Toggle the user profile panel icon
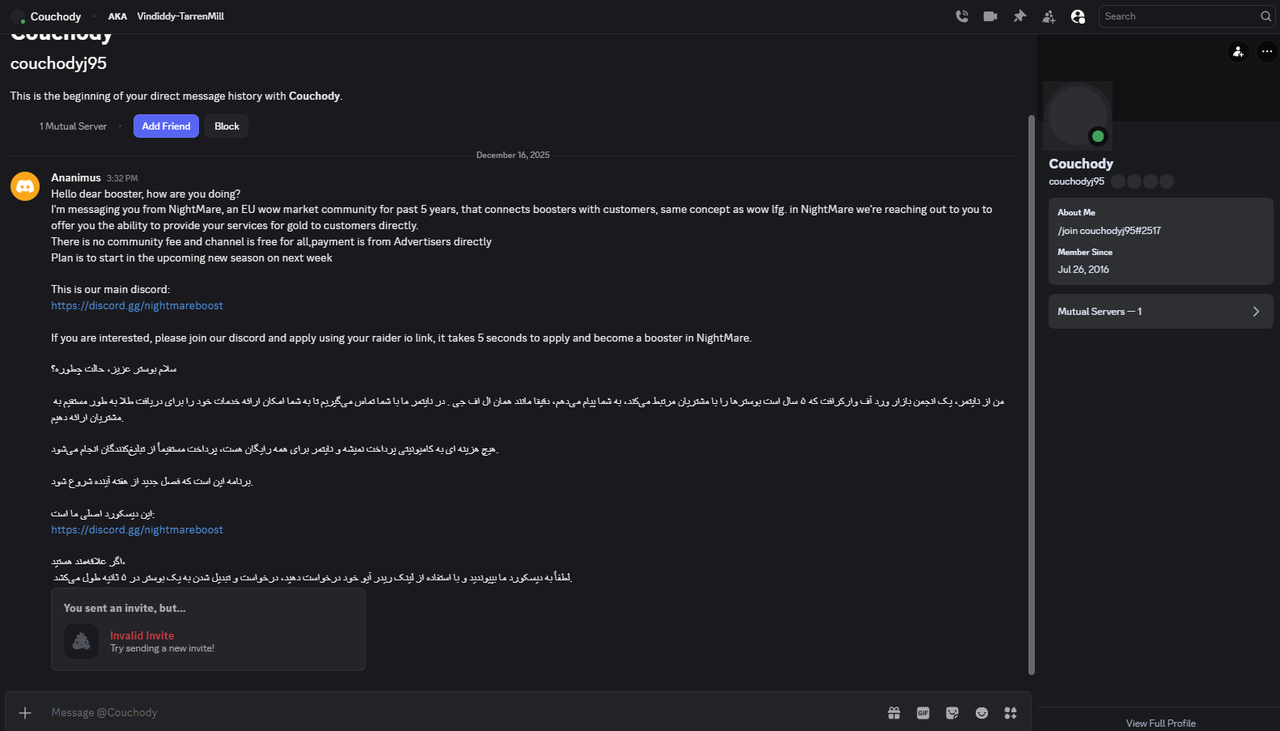 [1077, 16]
